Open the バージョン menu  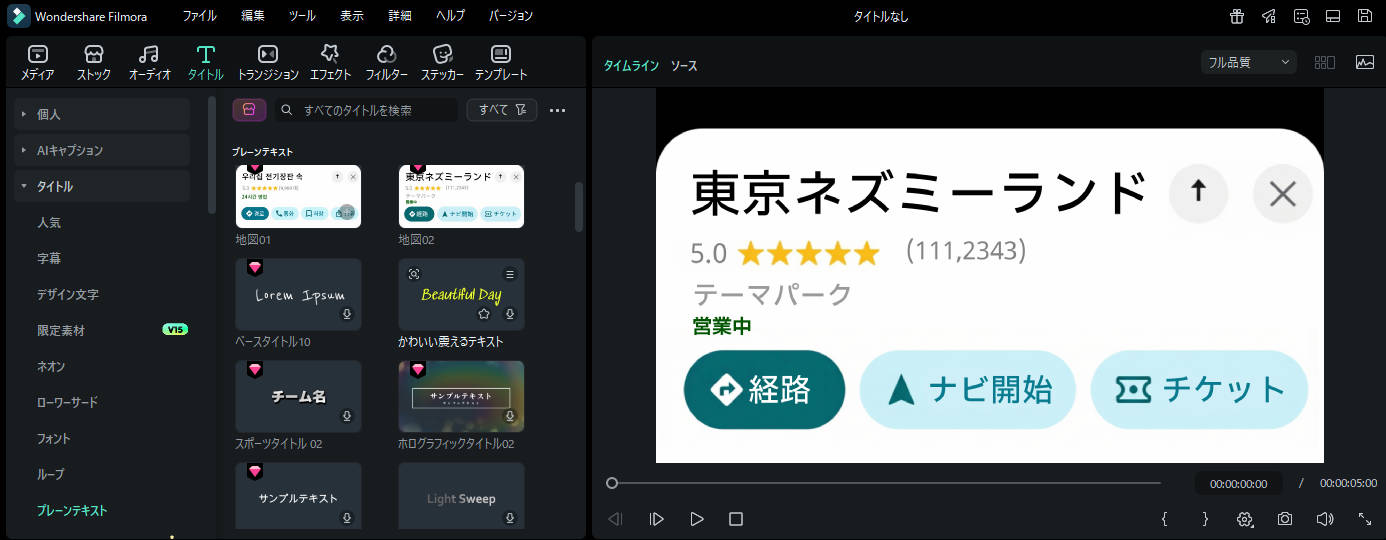coord(511,16)
